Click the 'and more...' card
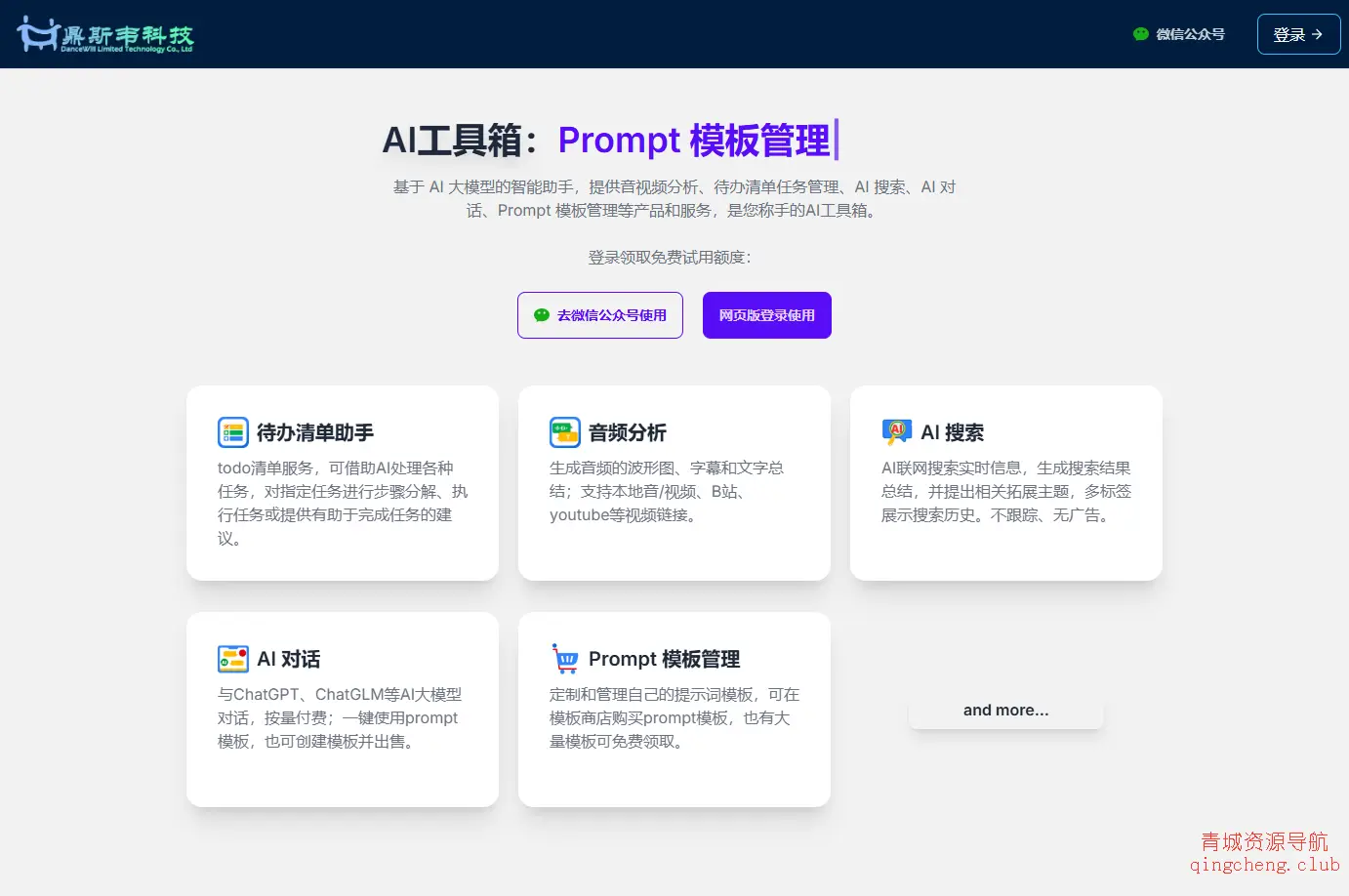This screenshot has width=1349, height=896. [1005, 710]
